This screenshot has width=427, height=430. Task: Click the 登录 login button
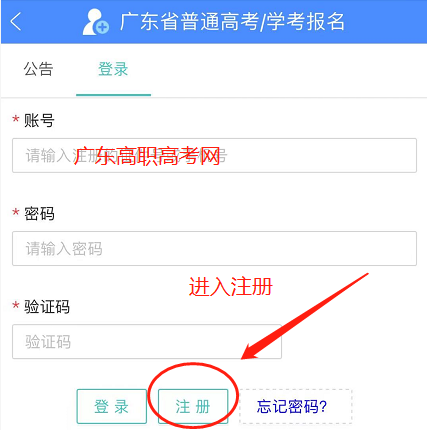tap(112, 406)
